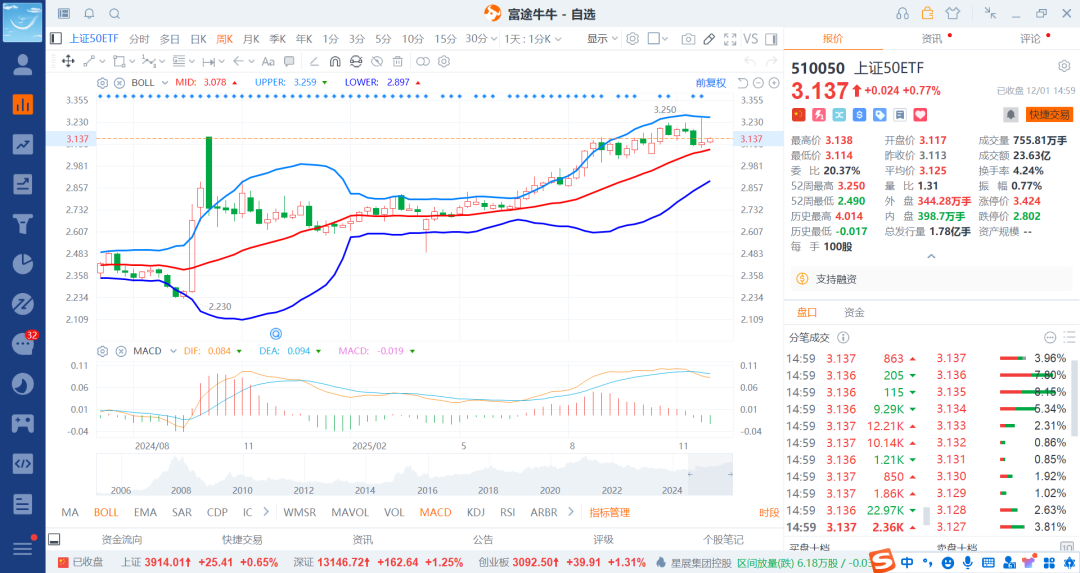Enter full-screen chart mode
1080x573 pixels.
pos(730,39)
